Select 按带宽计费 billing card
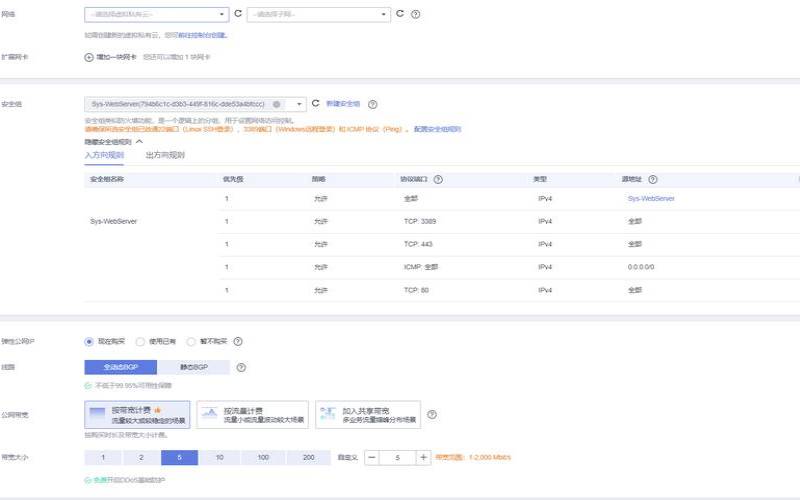 (137, 414)
